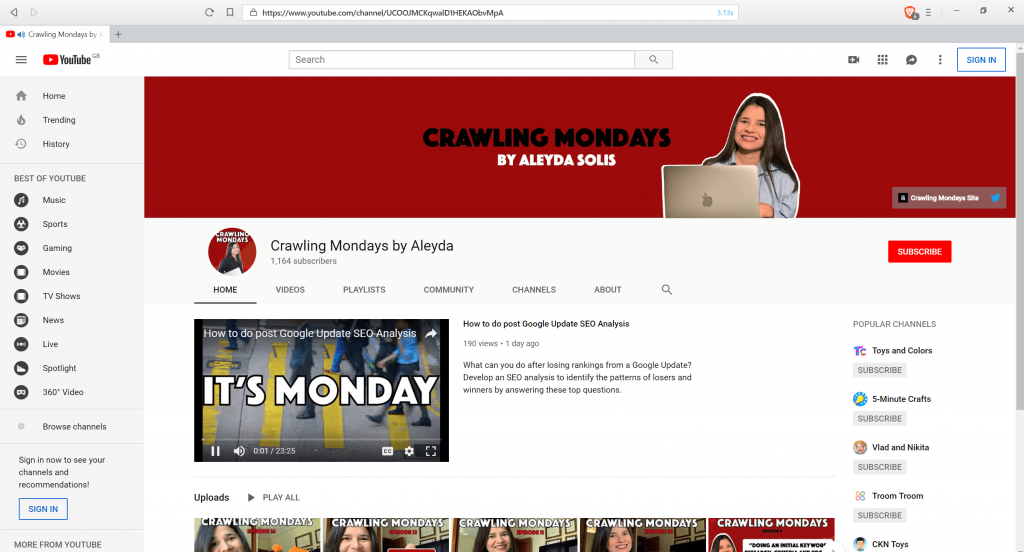Click PLAY ALL for Uploads

pos(274,497)
